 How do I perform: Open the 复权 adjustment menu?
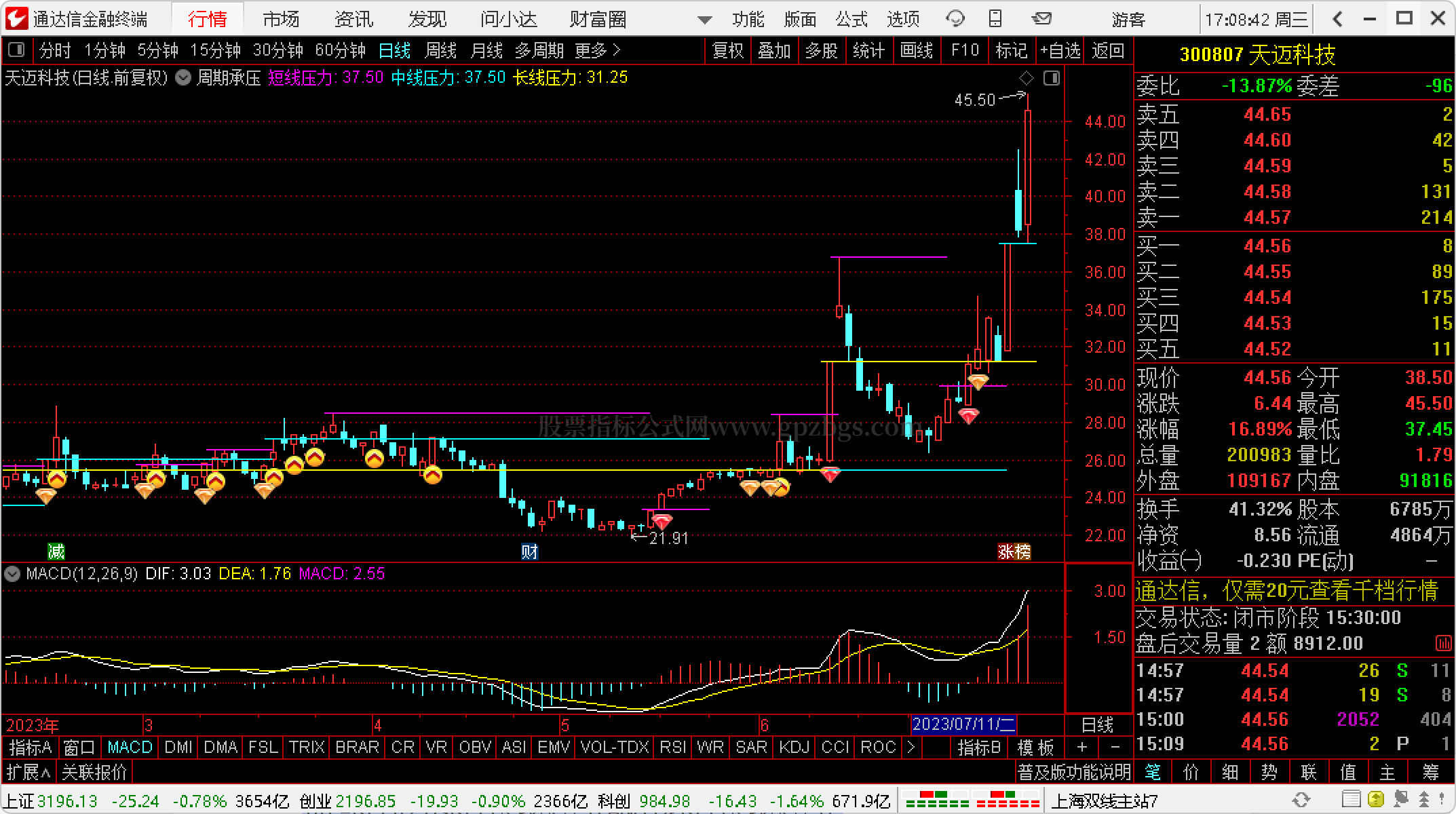[x=728, y=50]
